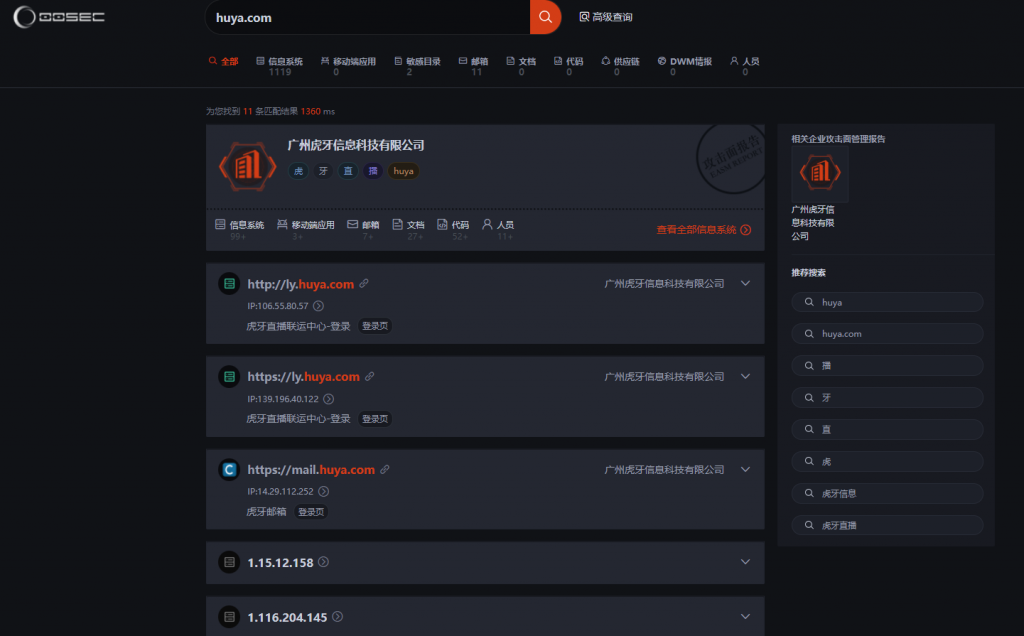The height and width of the screenshot is (636, 1024).
Task: Click arrow icon next to IP 106.55.80.57
Action: click(x=318, y=306)
